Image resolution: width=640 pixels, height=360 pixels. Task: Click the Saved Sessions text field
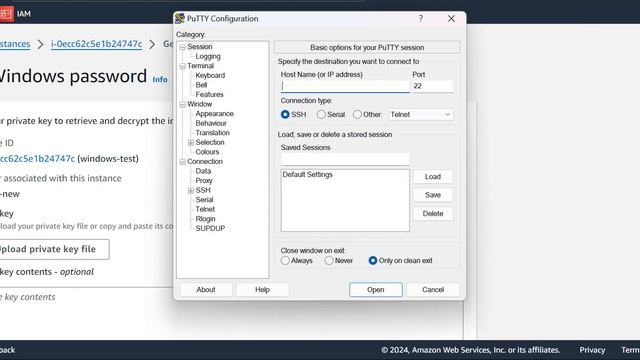point(345,159)
